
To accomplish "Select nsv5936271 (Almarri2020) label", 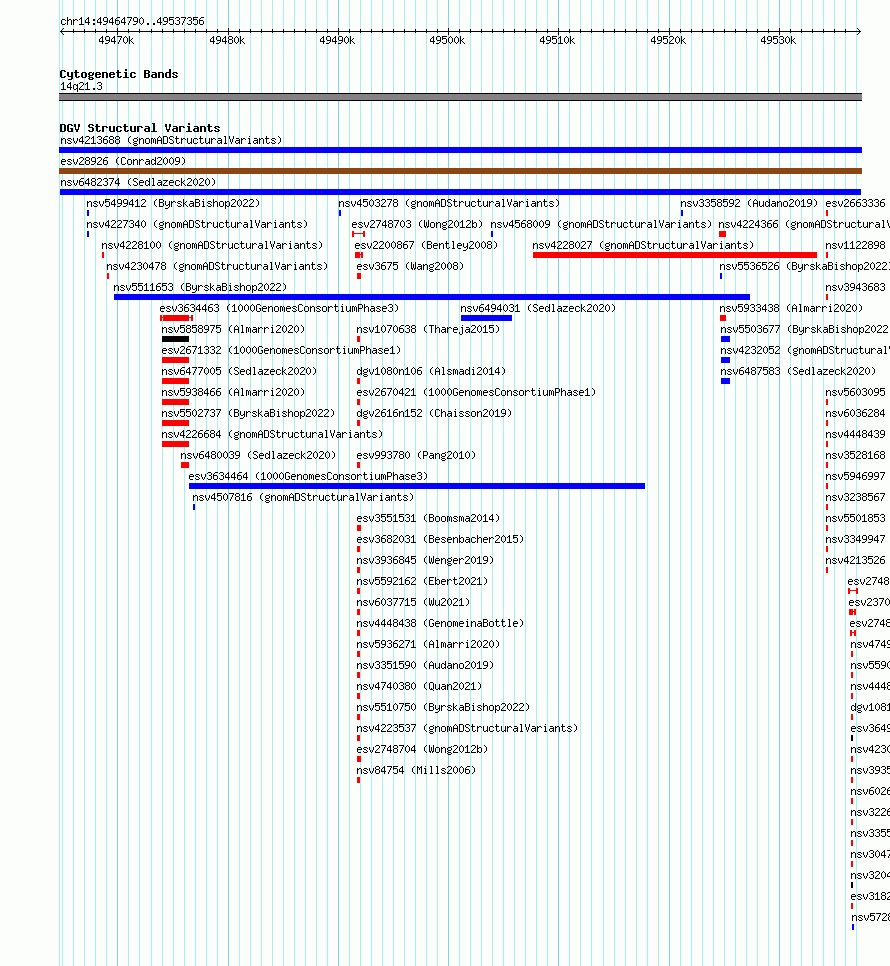I will click(428, 644).
